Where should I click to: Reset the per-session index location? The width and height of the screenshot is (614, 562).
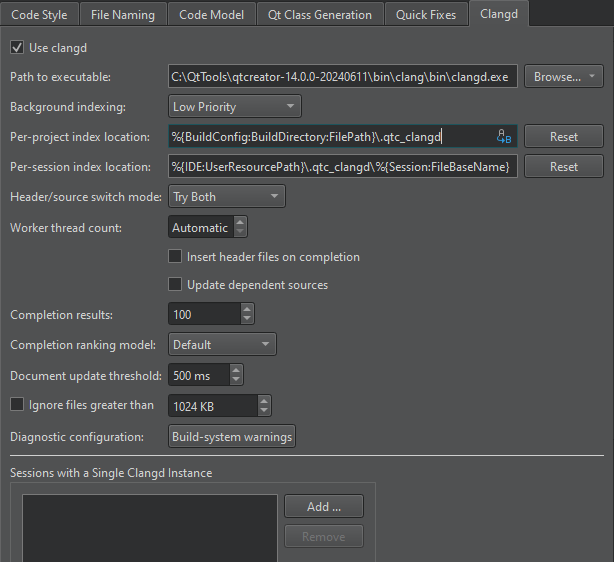tap(563, 167)
